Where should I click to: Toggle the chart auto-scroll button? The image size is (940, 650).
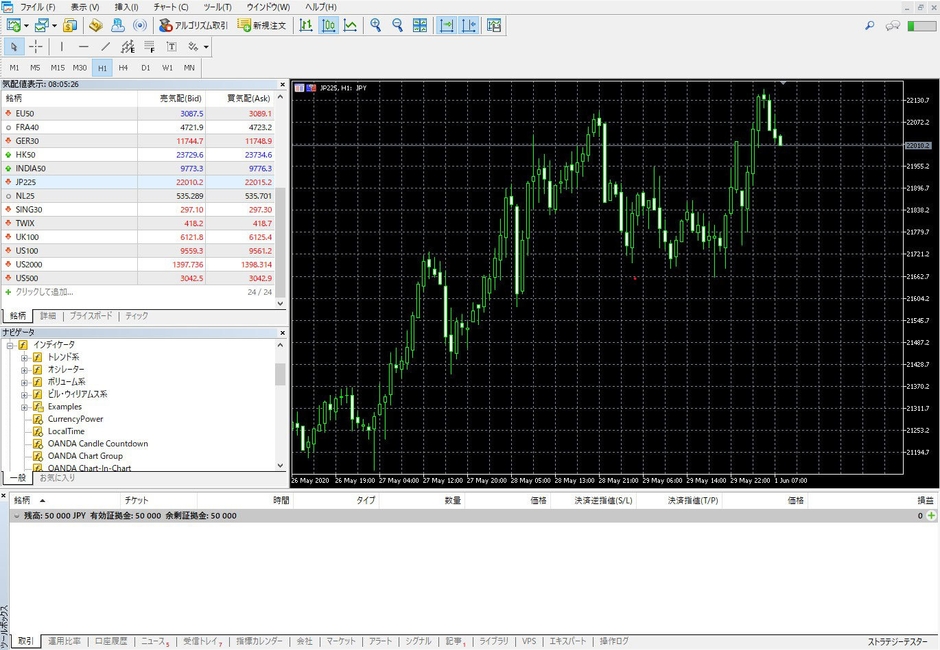click(446, 25)
